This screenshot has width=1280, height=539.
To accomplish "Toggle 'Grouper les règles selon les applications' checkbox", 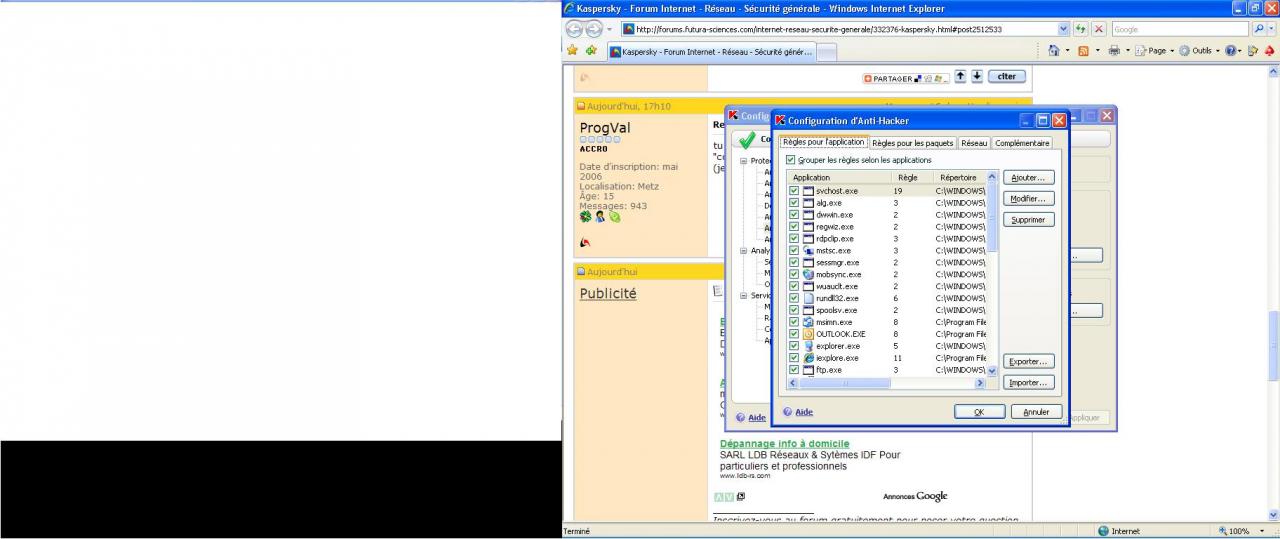I will pyautogui.click(x=791, y=160).
